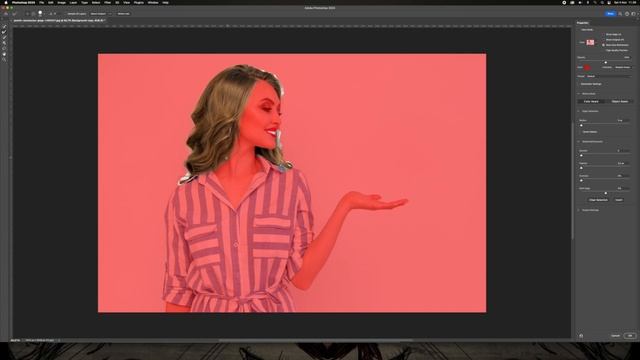Choose Color Aware refine mode
The height and width of the screenshot is (360, 640).
point(591,101)
